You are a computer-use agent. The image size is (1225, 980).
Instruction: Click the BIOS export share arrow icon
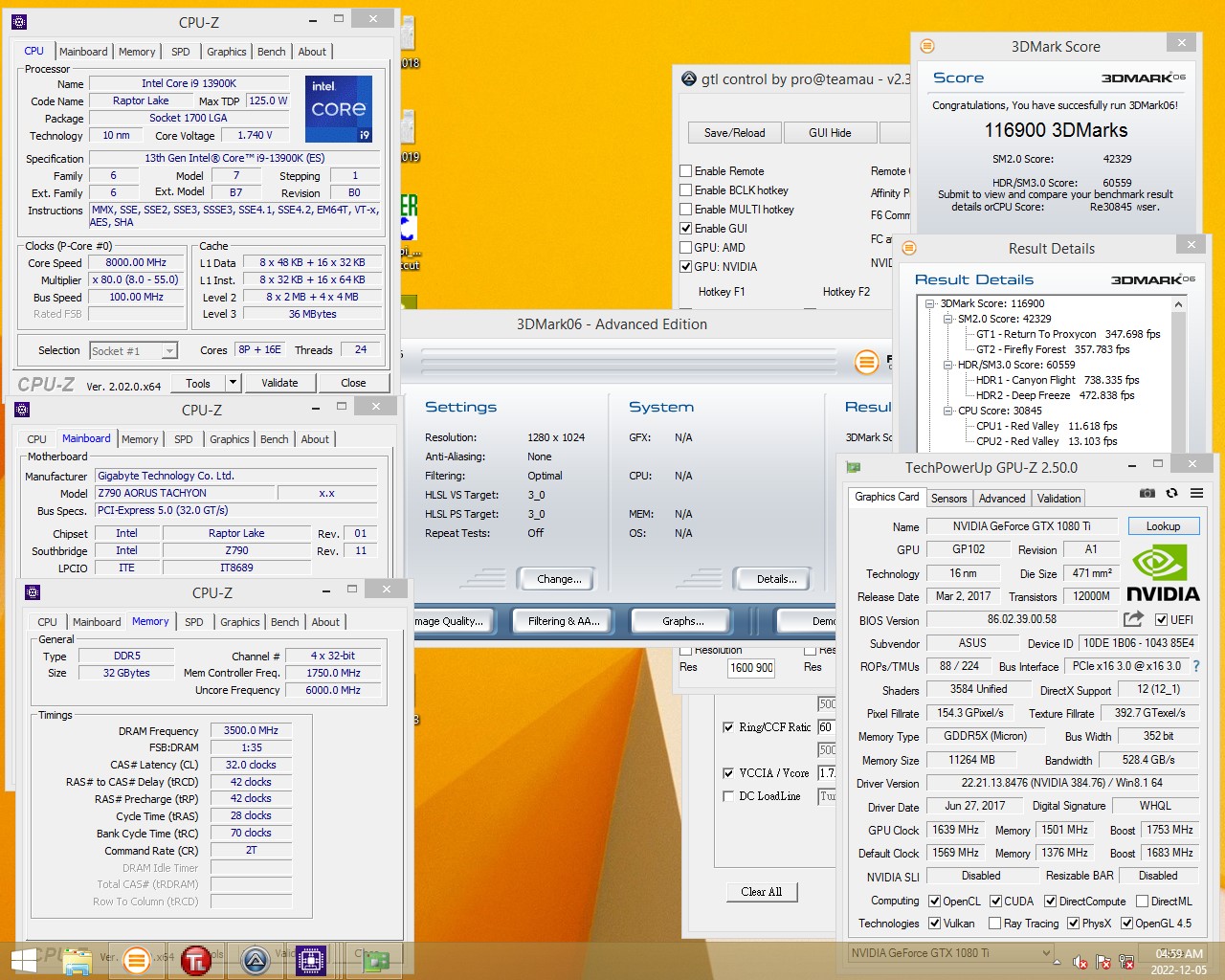click(x=1133, y=619)
